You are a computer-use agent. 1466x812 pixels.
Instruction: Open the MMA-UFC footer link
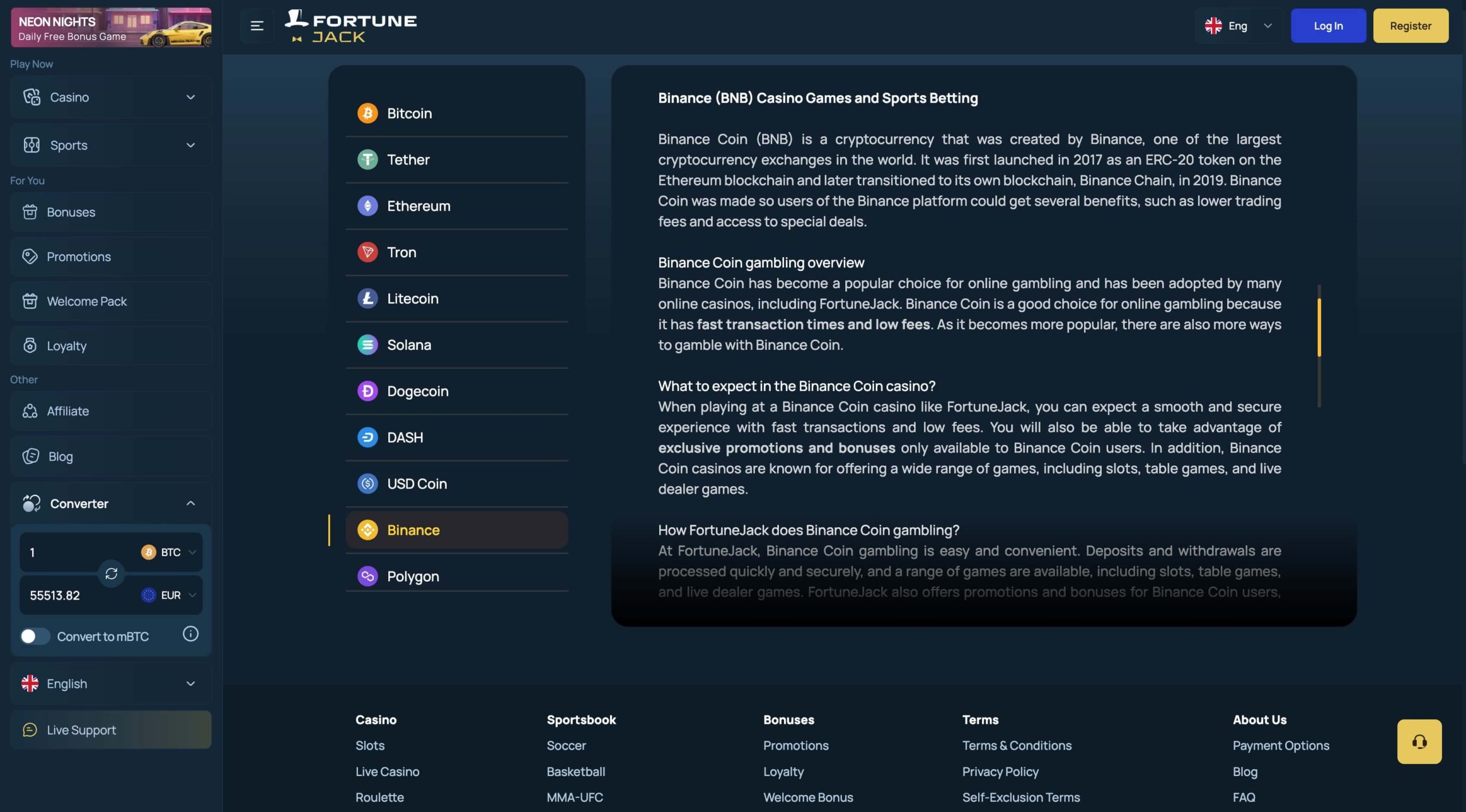[574, 797]
